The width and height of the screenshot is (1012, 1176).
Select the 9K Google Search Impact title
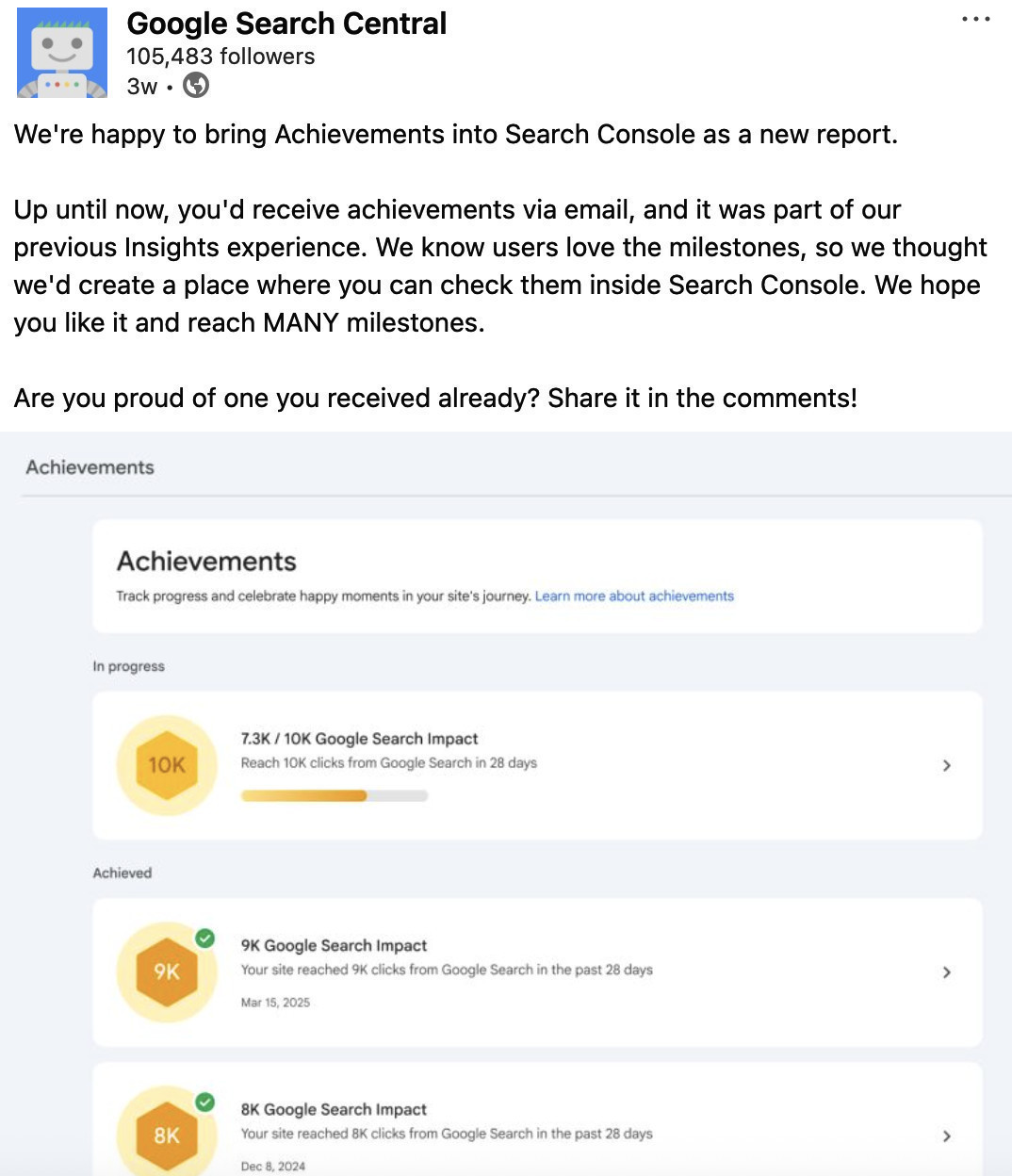(x=334, y=945)
